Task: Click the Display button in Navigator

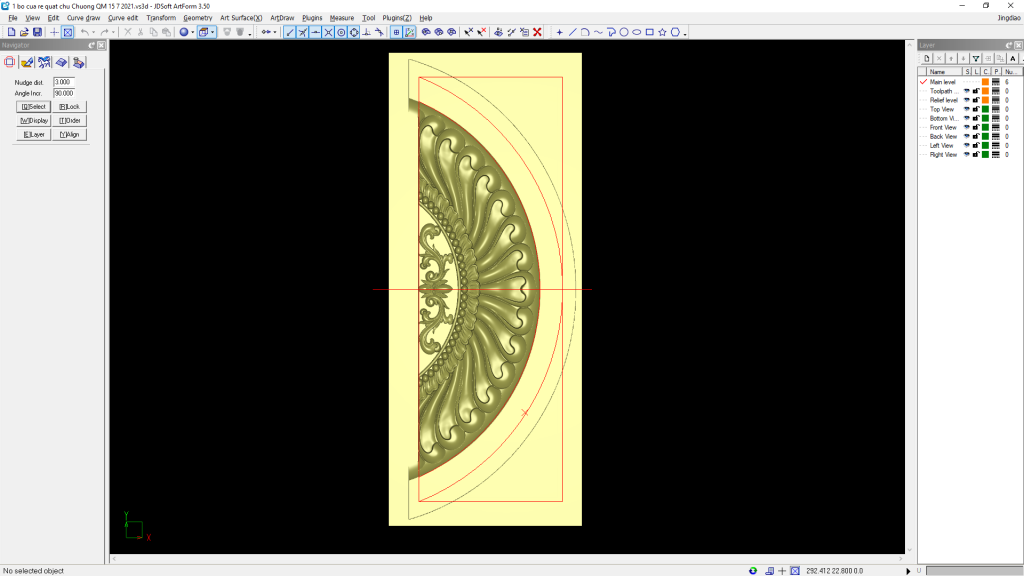Action: 33,120
